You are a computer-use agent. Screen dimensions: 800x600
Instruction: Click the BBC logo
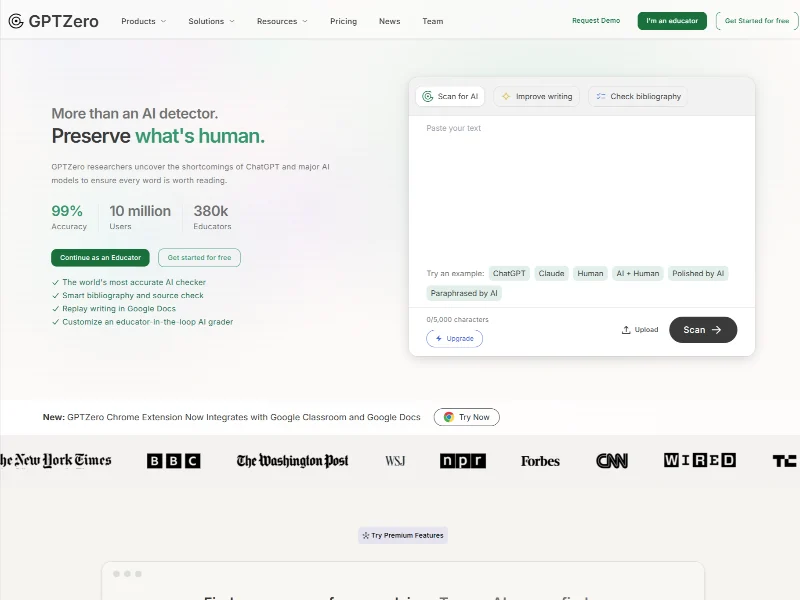tap(173, 461)
